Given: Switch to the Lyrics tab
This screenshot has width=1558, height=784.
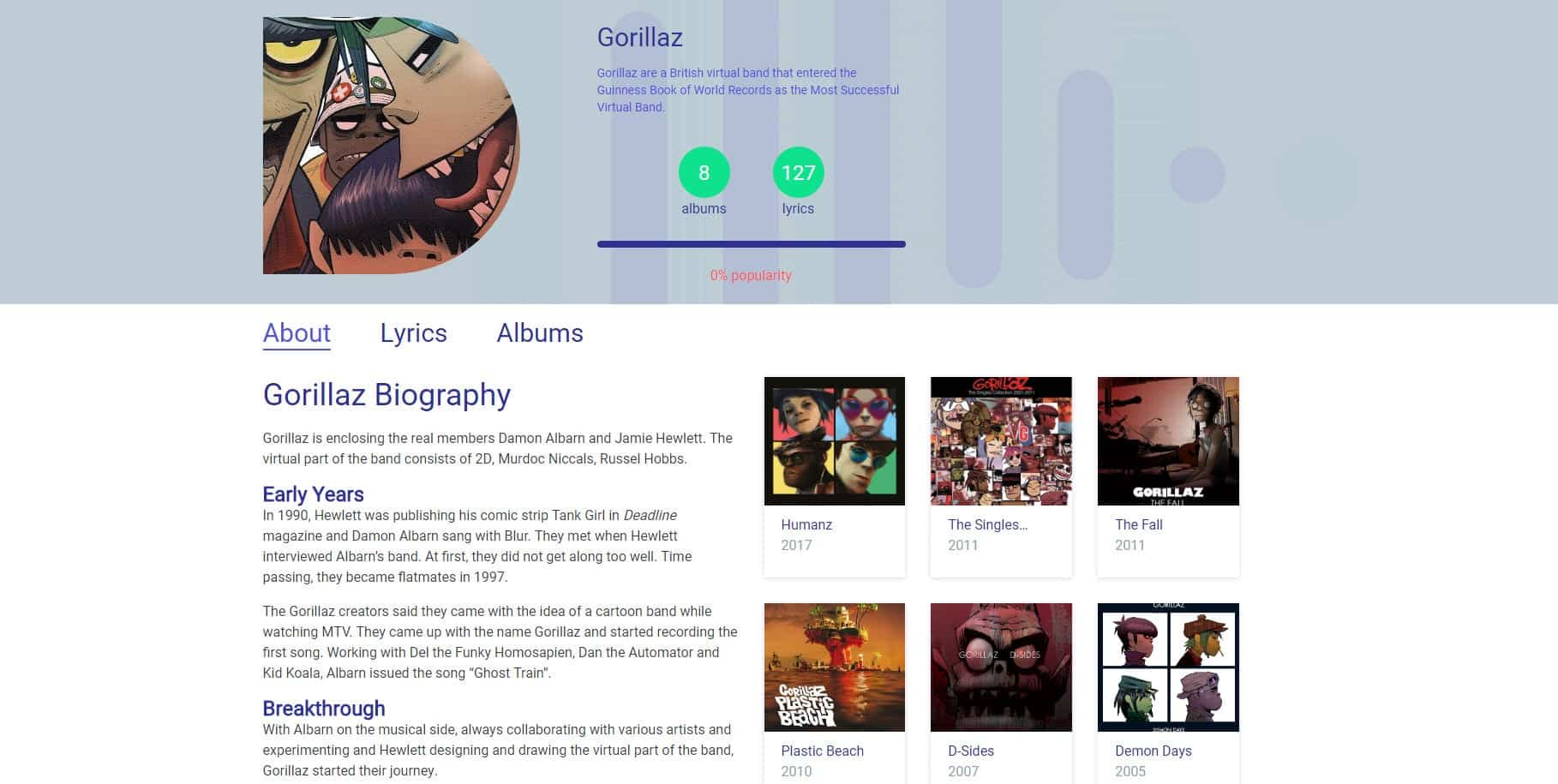Looking at the screenshot, I should [413, 333].
